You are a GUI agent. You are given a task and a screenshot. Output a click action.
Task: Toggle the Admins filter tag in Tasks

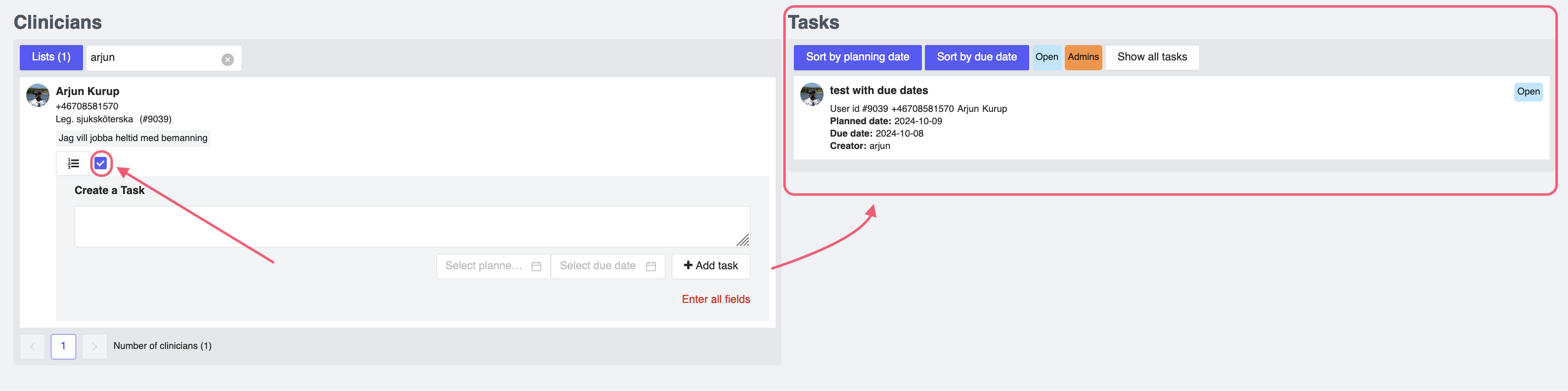[1084, 57]
